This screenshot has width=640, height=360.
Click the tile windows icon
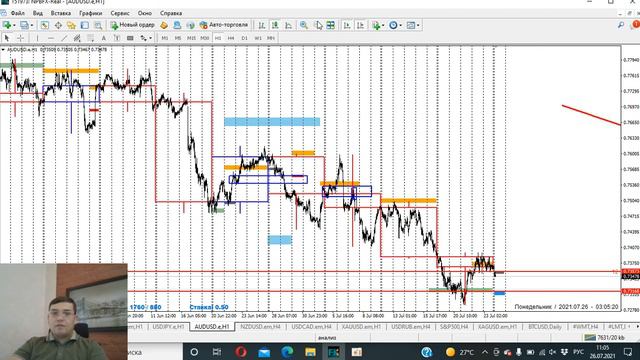(x=331, y=25)
